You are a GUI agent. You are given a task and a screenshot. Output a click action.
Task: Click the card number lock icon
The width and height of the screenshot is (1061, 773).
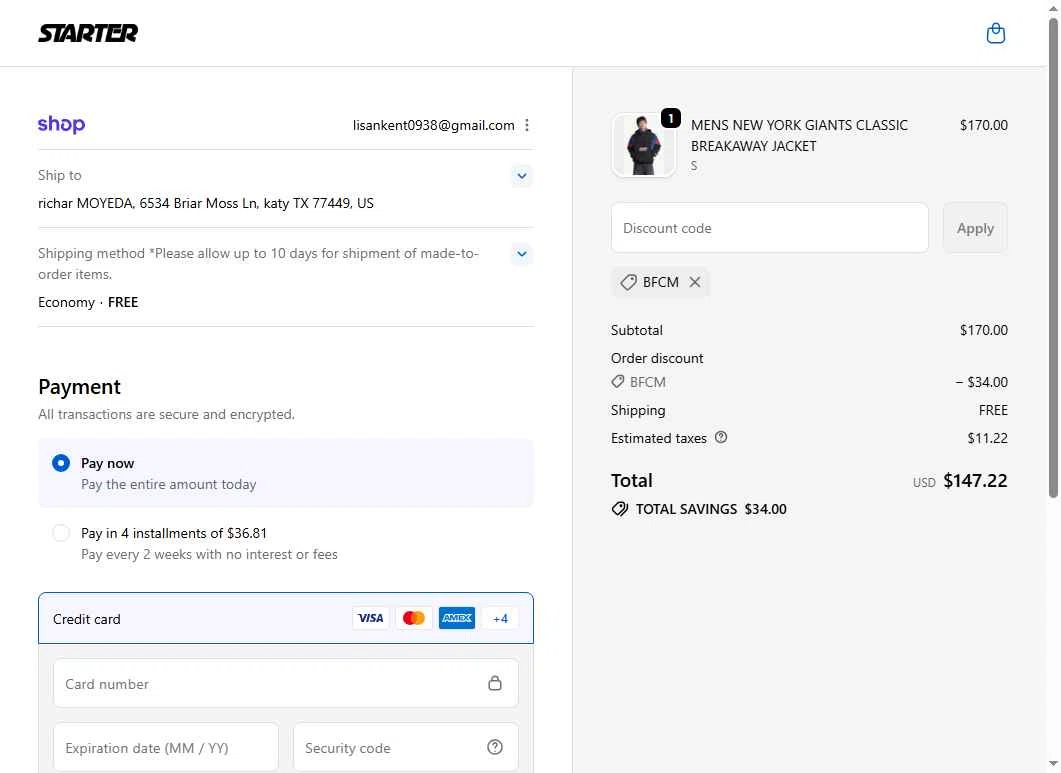pyautogui.click(x=495, y=683)
